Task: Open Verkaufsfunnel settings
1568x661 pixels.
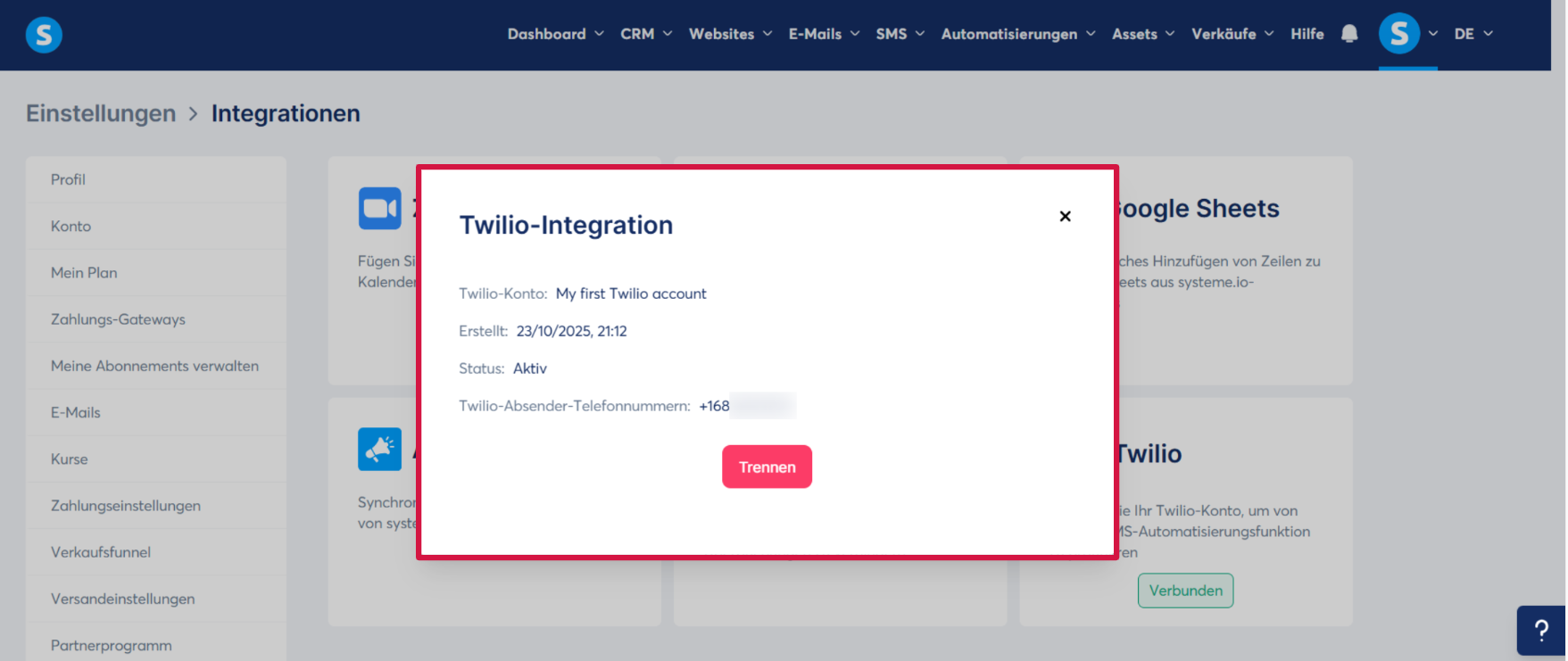Action: tap(156, 552)
